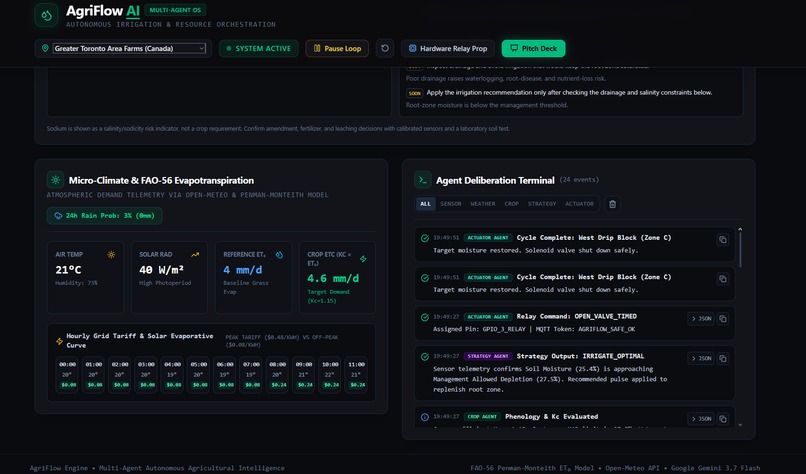
Task: Click the location pin icon beside farm selector
Action: (45, 48)
